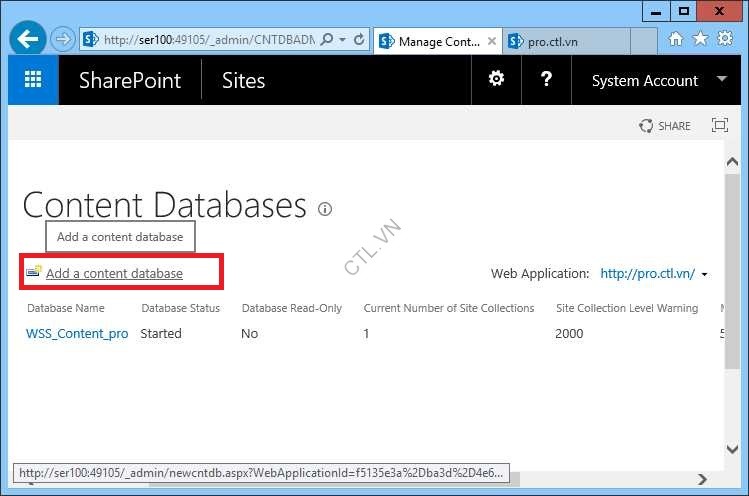The width and height of the screenshot is (749, 496).
Task: Click the URL text in address bar
Action: click(x=209, y=40)
